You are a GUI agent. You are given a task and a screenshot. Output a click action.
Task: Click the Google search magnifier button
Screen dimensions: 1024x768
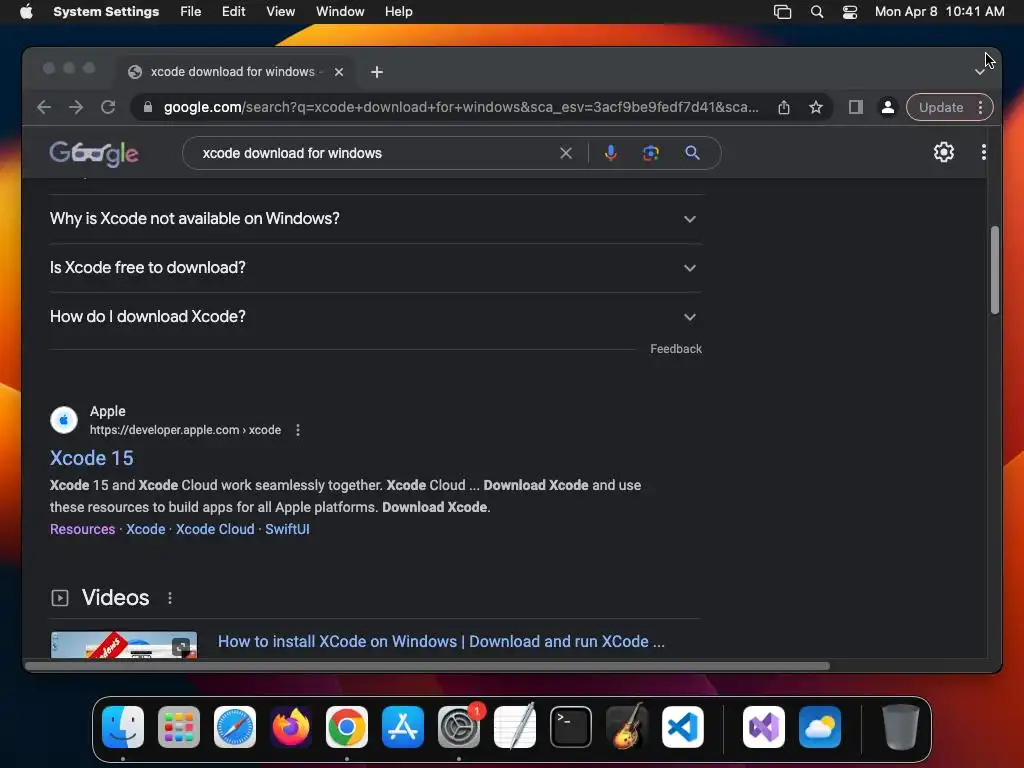tap(692, 153)
